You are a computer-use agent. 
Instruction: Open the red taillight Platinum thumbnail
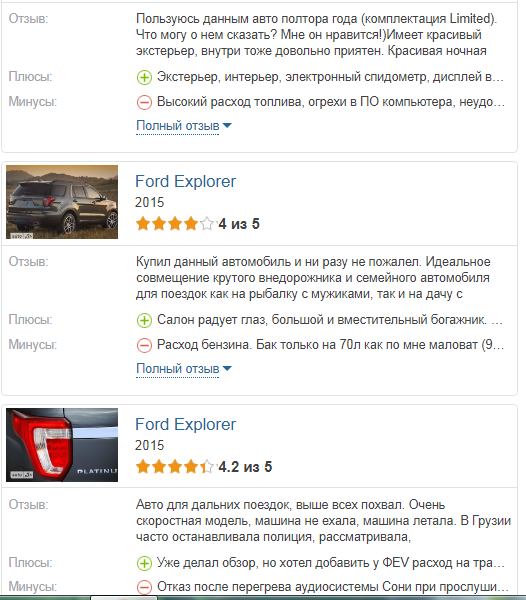pos(62,445)
